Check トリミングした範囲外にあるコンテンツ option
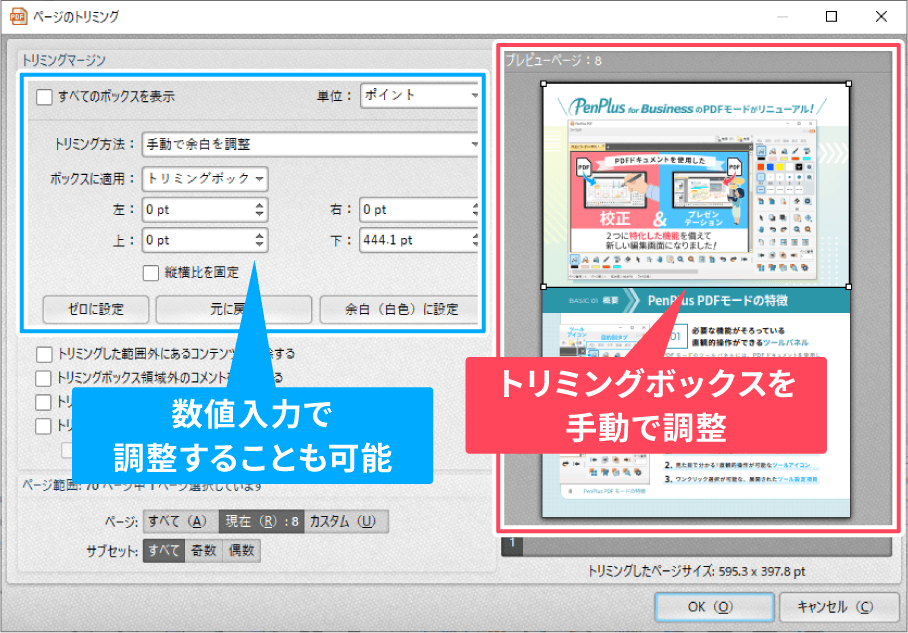Viewport: 908px width, 633px height. tap(44, 354)
